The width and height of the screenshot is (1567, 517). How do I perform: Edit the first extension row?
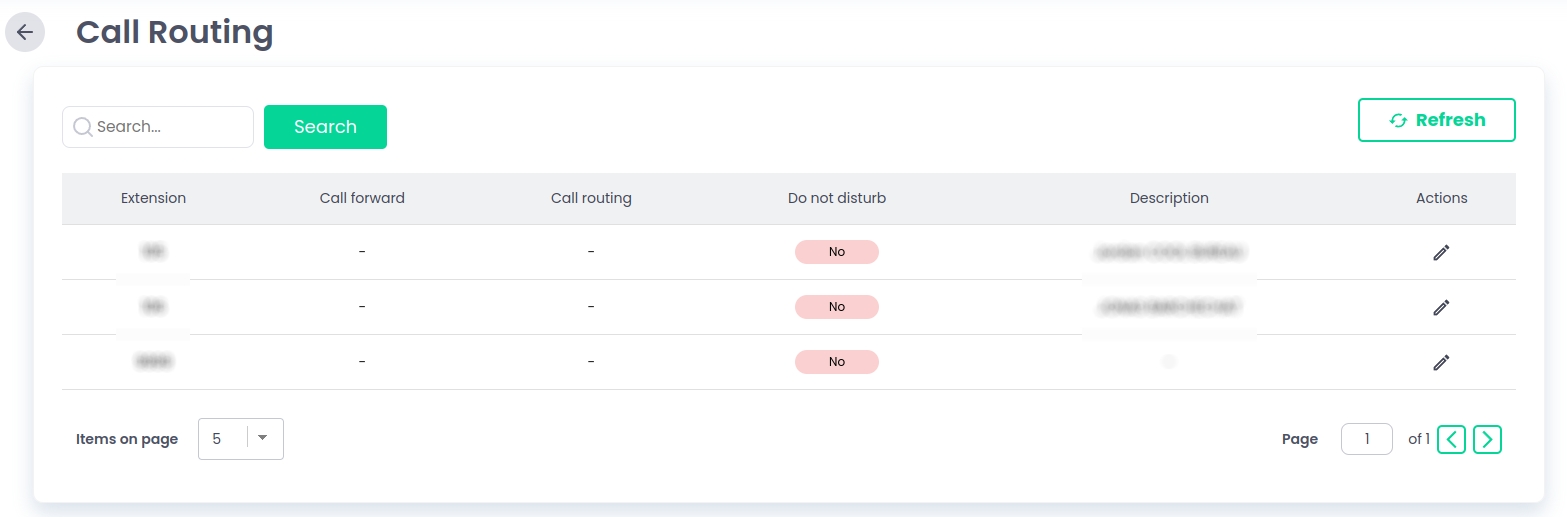(1441, 253)
